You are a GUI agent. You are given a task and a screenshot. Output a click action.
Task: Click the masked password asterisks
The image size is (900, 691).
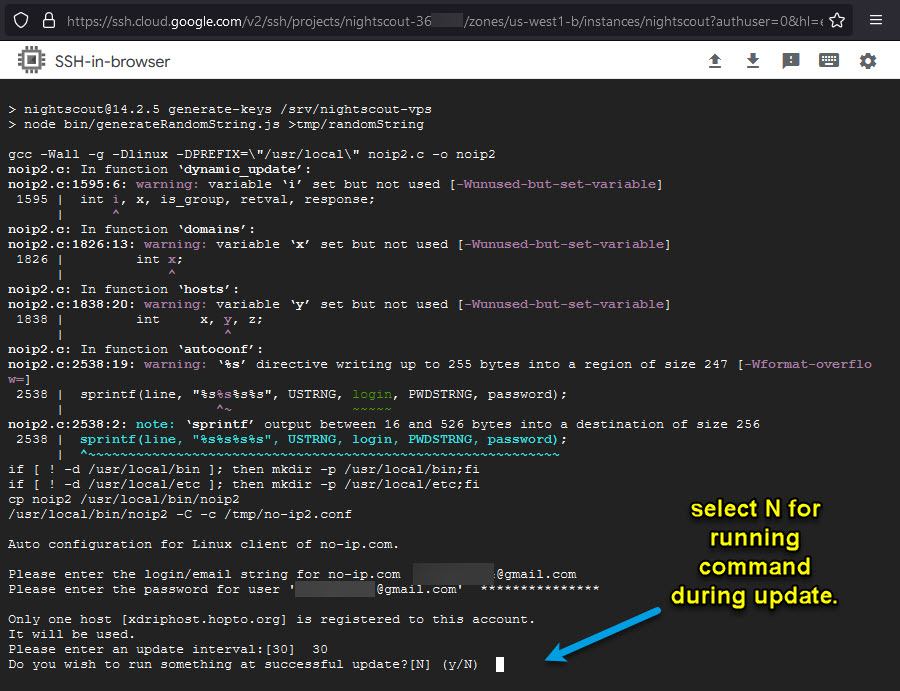tap(540, 589)
